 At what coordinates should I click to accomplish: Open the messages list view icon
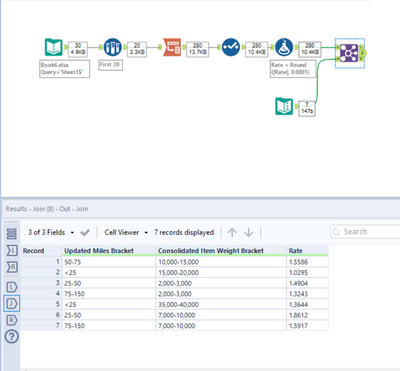click(x=12, y=234)
